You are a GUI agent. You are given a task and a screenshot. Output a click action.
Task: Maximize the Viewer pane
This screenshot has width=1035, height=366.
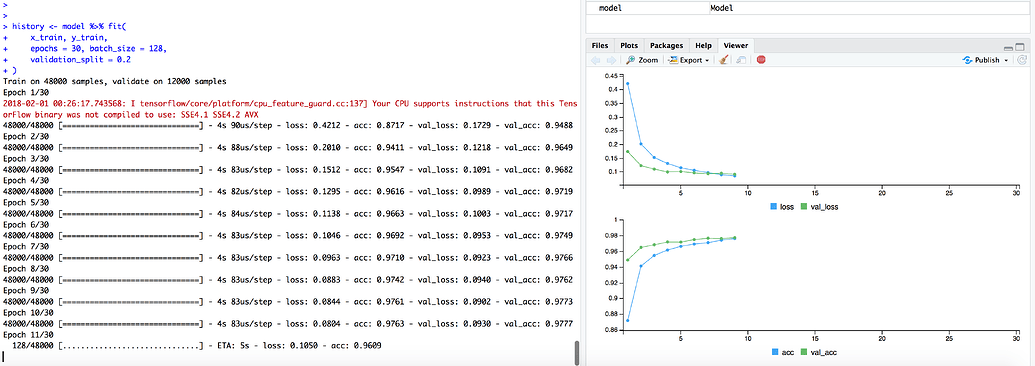click(x=1020, y=48)
